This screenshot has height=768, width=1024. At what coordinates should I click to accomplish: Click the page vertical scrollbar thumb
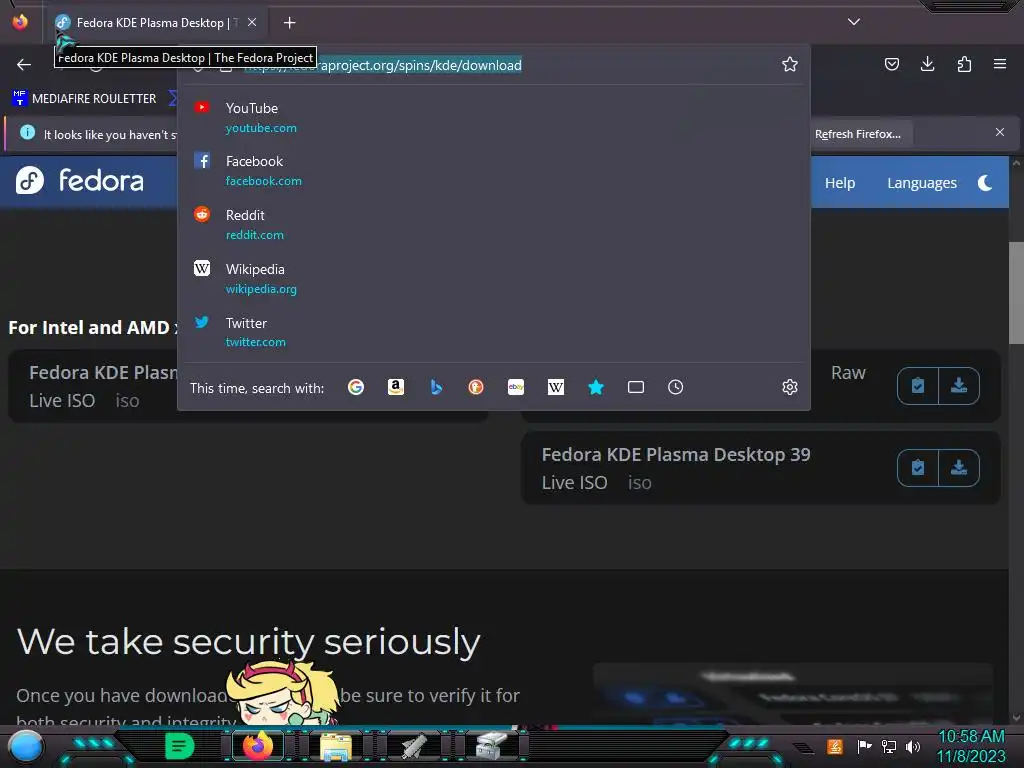(1016, 292)
